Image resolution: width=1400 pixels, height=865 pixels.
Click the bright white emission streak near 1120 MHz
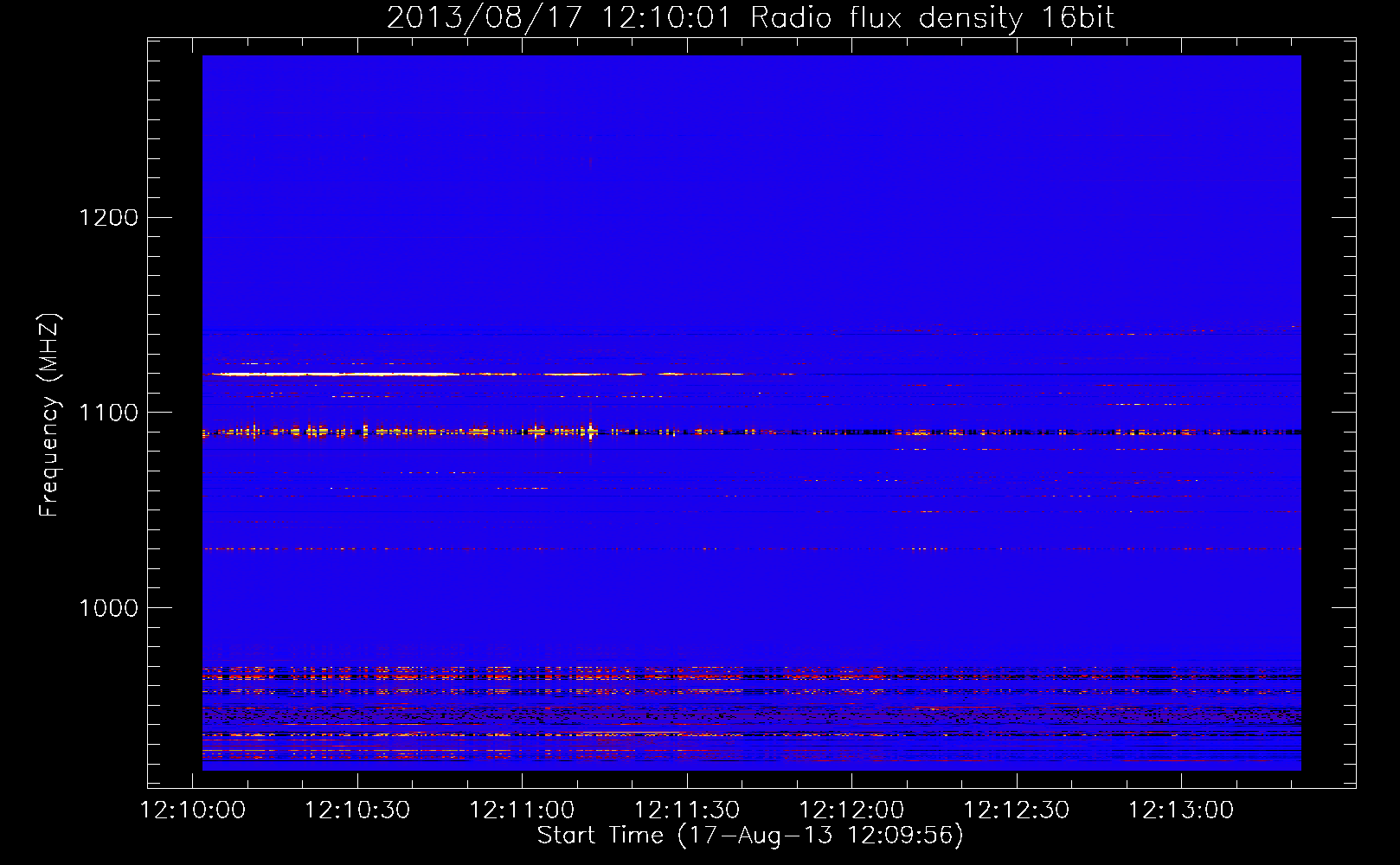337,375
